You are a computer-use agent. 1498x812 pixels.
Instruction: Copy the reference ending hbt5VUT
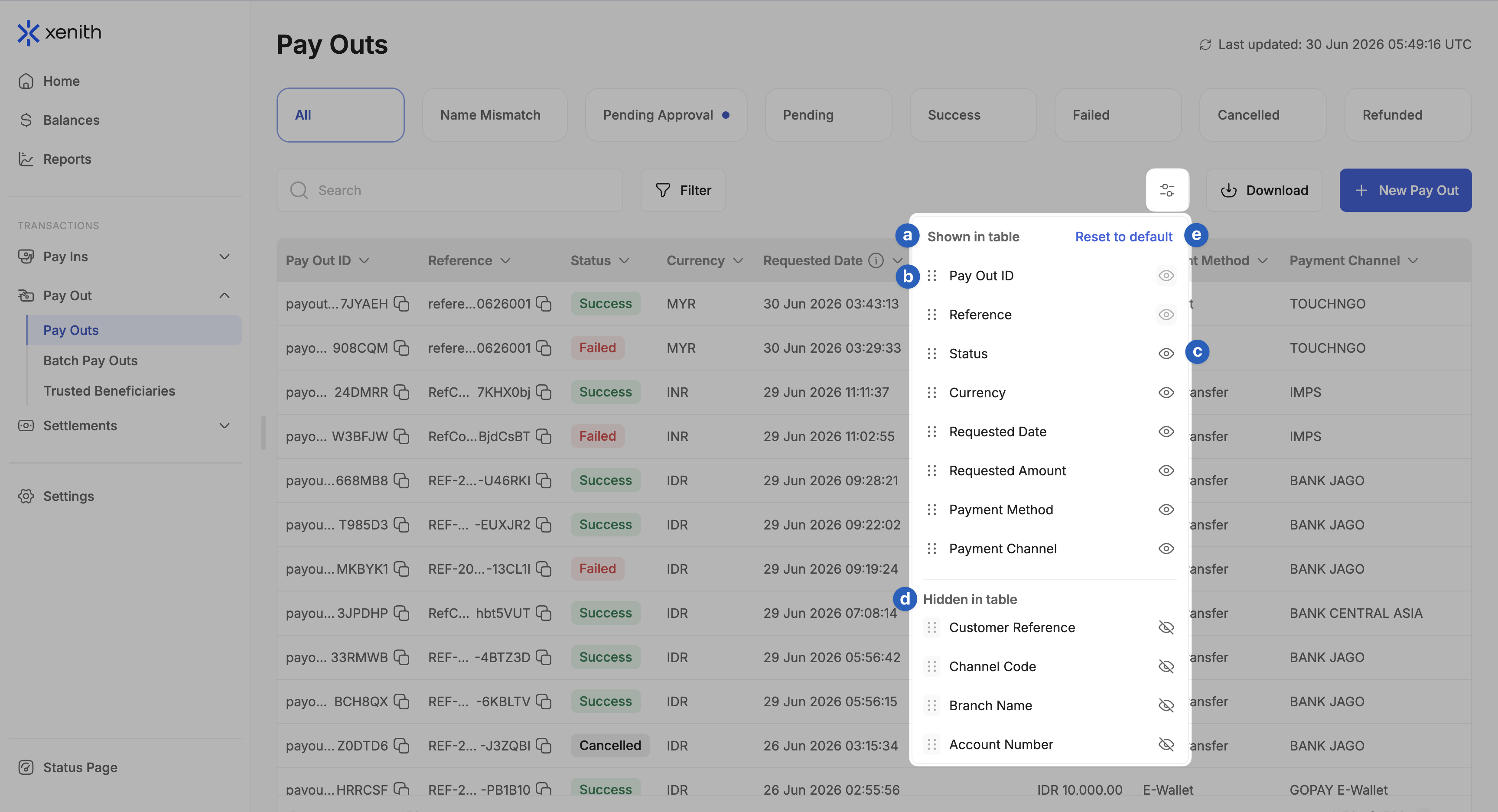pos(544,613)
